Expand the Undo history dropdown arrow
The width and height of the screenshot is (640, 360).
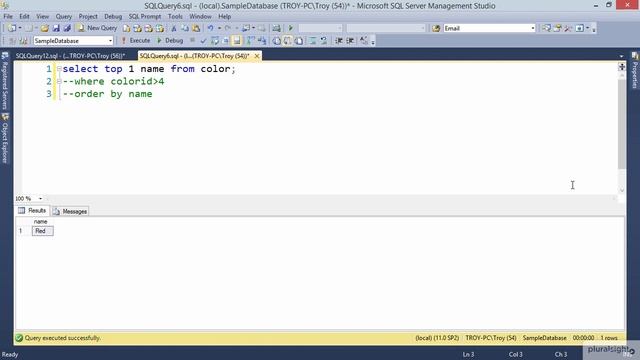point(219,28)
